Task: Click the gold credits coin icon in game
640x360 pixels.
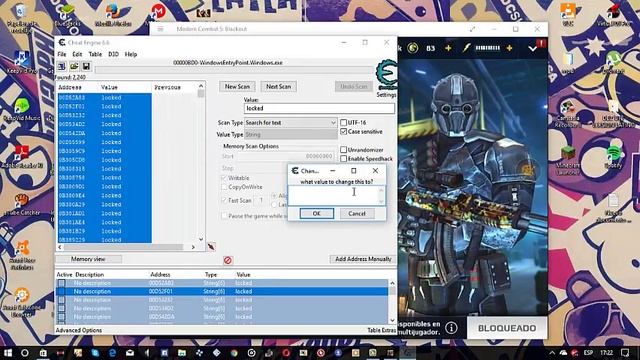Action: [413, 48]
